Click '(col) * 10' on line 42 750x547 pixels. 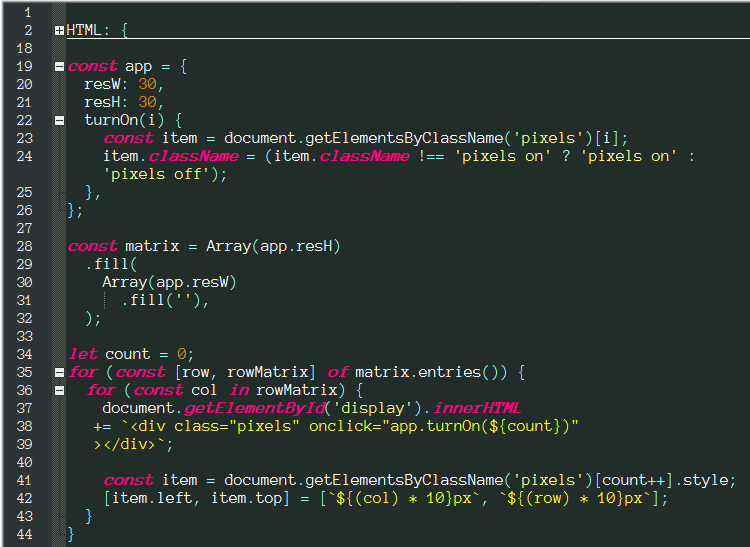pos(403,499)
